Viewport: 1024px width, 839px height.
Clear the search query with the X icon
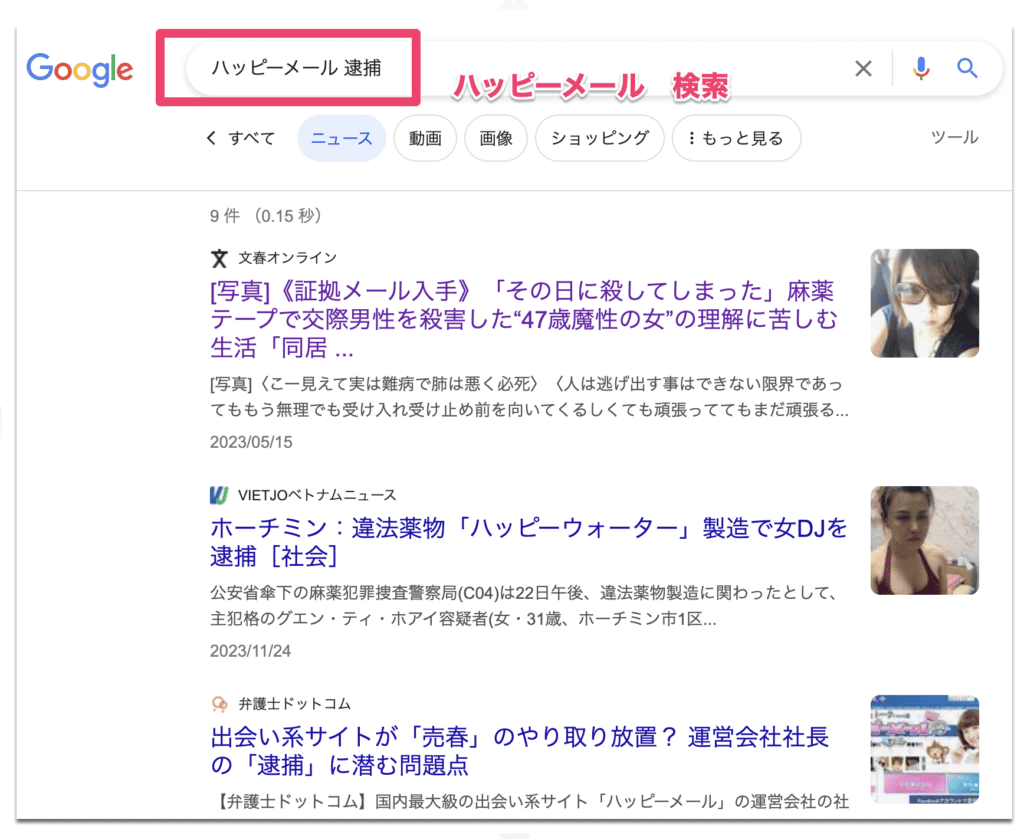[x=863, y=68]
